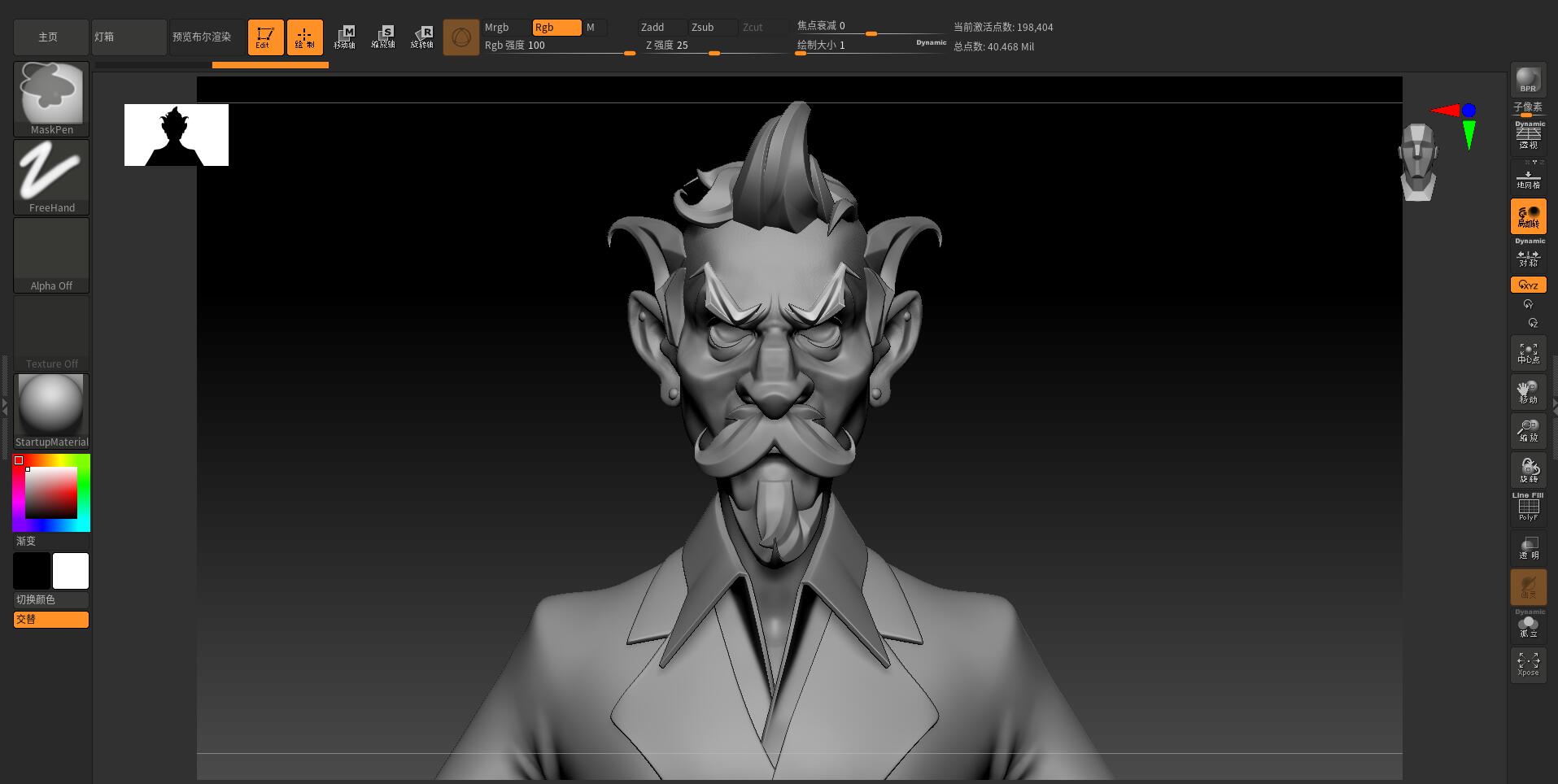The image size is (1558, 784).
Task: Open the Texture Off selector
Action: [x=51, y=333]
